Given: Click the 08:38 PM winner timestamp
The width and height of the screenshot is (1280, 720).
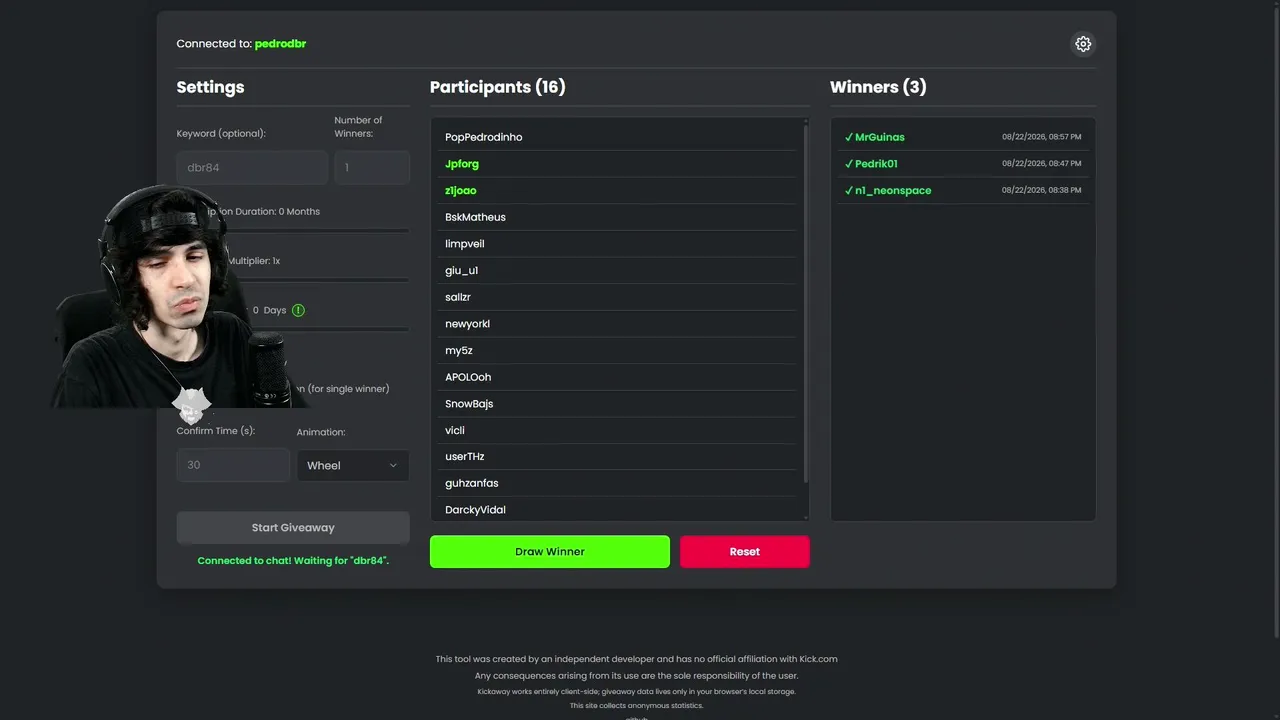Looking at the screenshot, I should tap(1041, 190).
